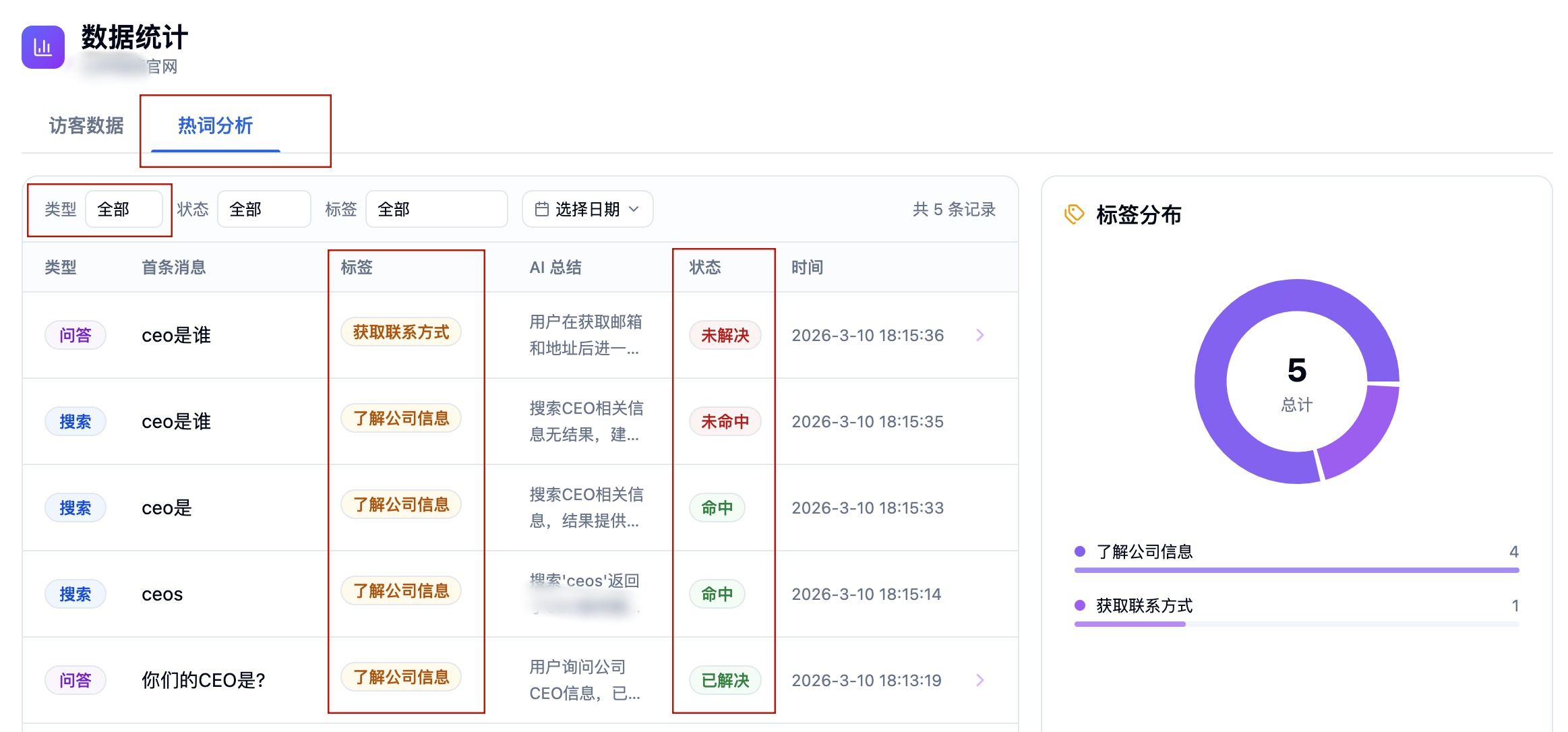Click the 了解公司信息 legend purple dot
This screenshot has height=732, width=1568.
pos(1080,551)
